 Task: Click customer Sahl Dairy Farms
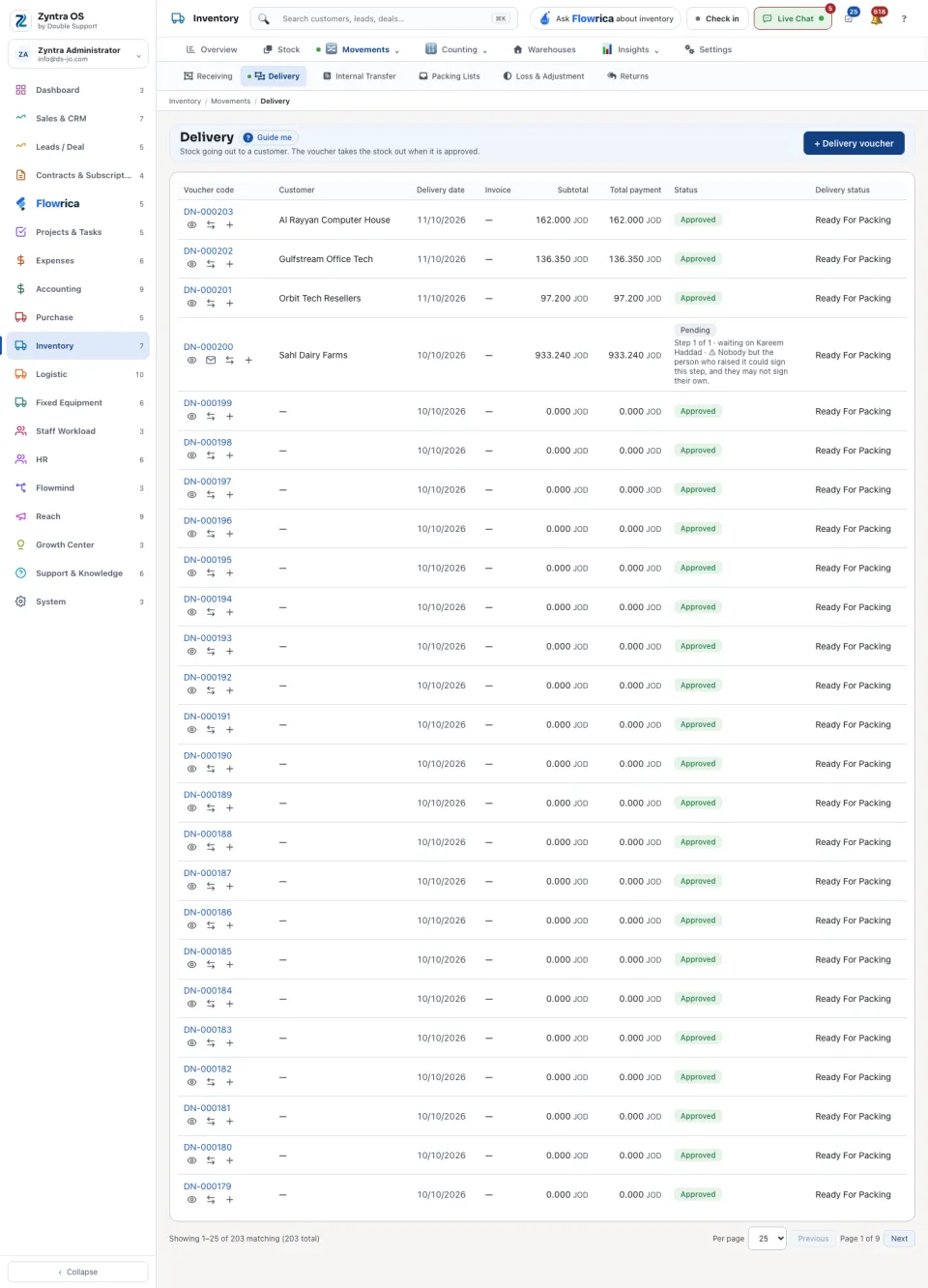[x=313, y=355]
